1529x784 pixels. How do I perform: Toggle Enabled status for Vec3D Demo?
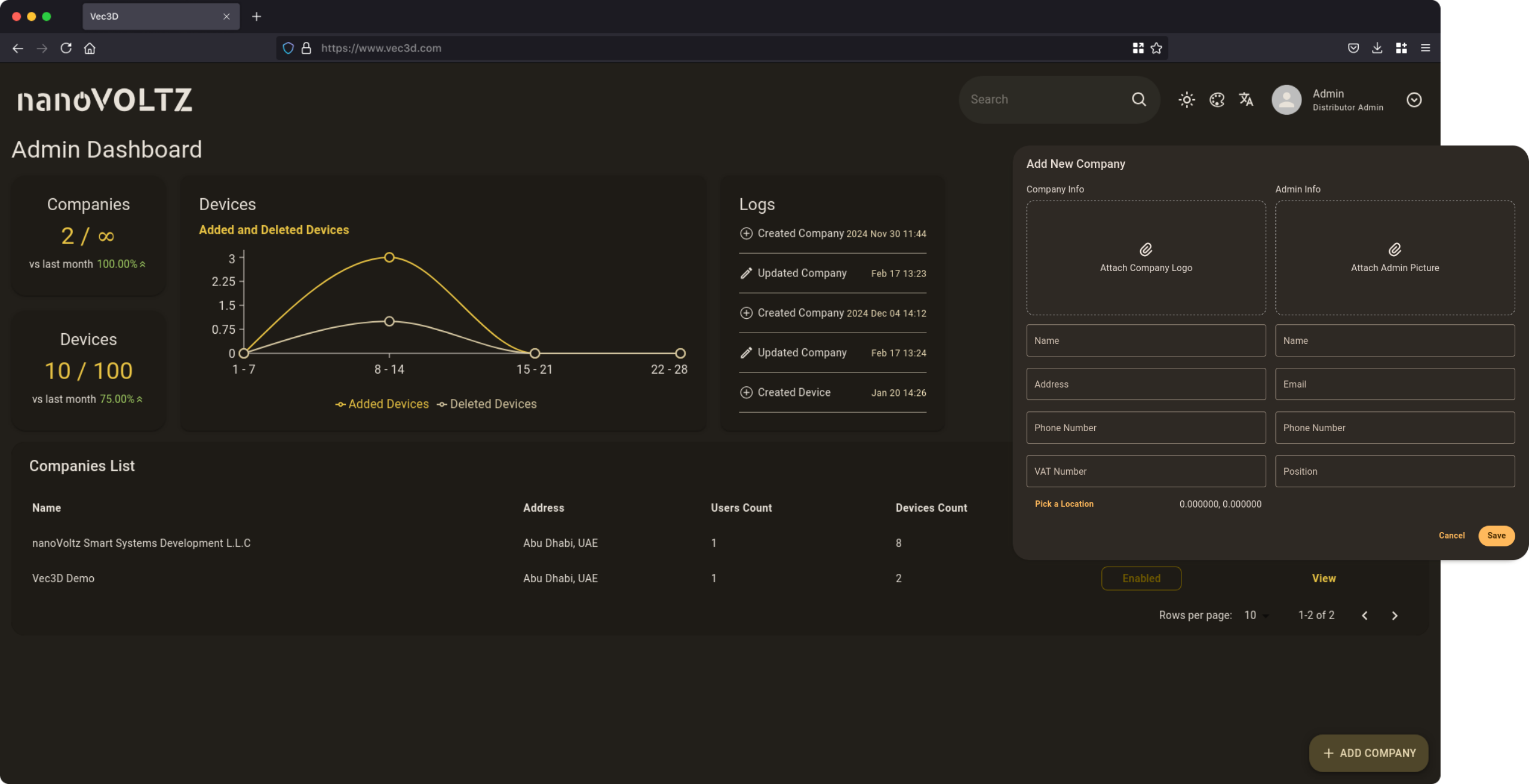click(x=1141, y=578)
